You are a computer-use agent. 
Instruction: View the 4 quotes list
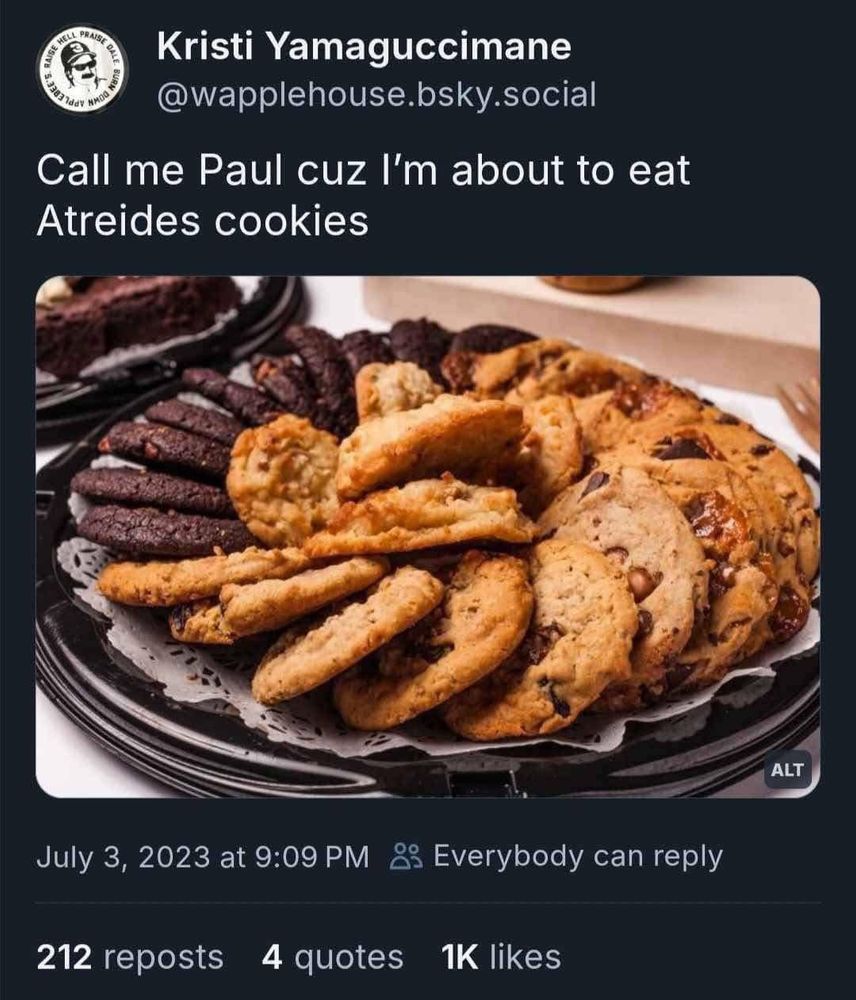[332, 957]
